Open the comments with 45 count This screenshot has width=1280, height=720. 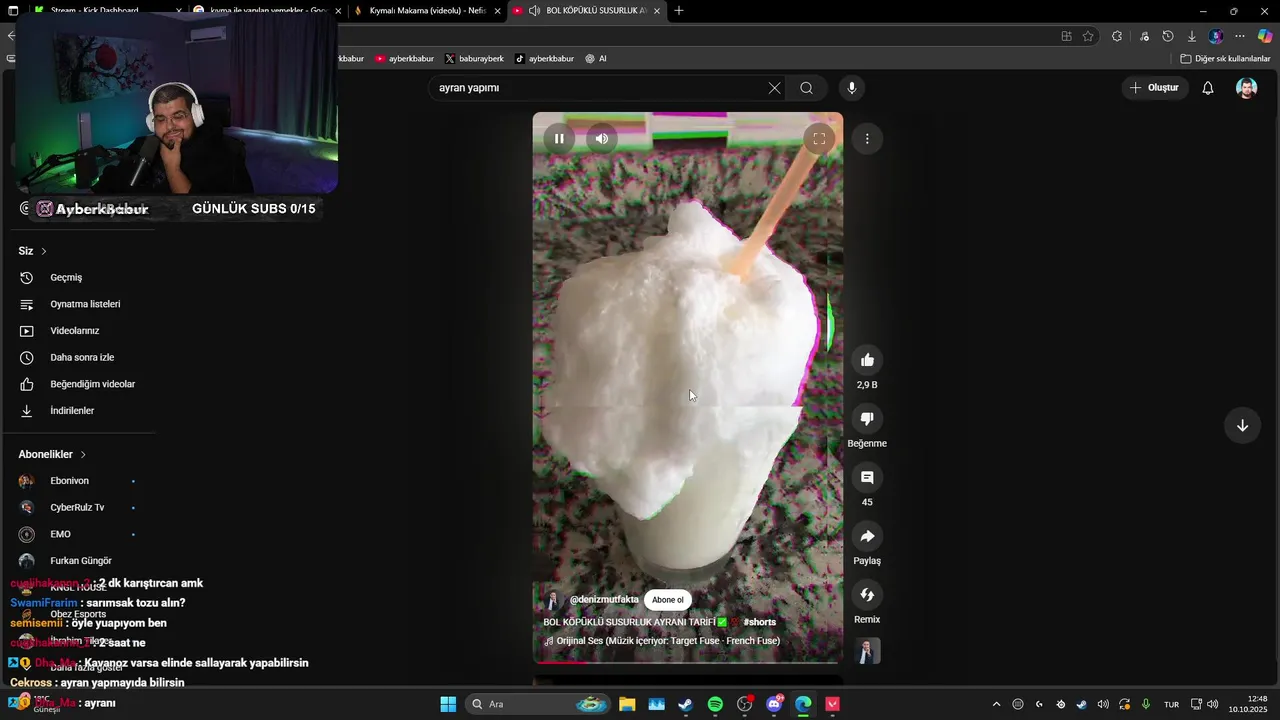click(867, 478)
